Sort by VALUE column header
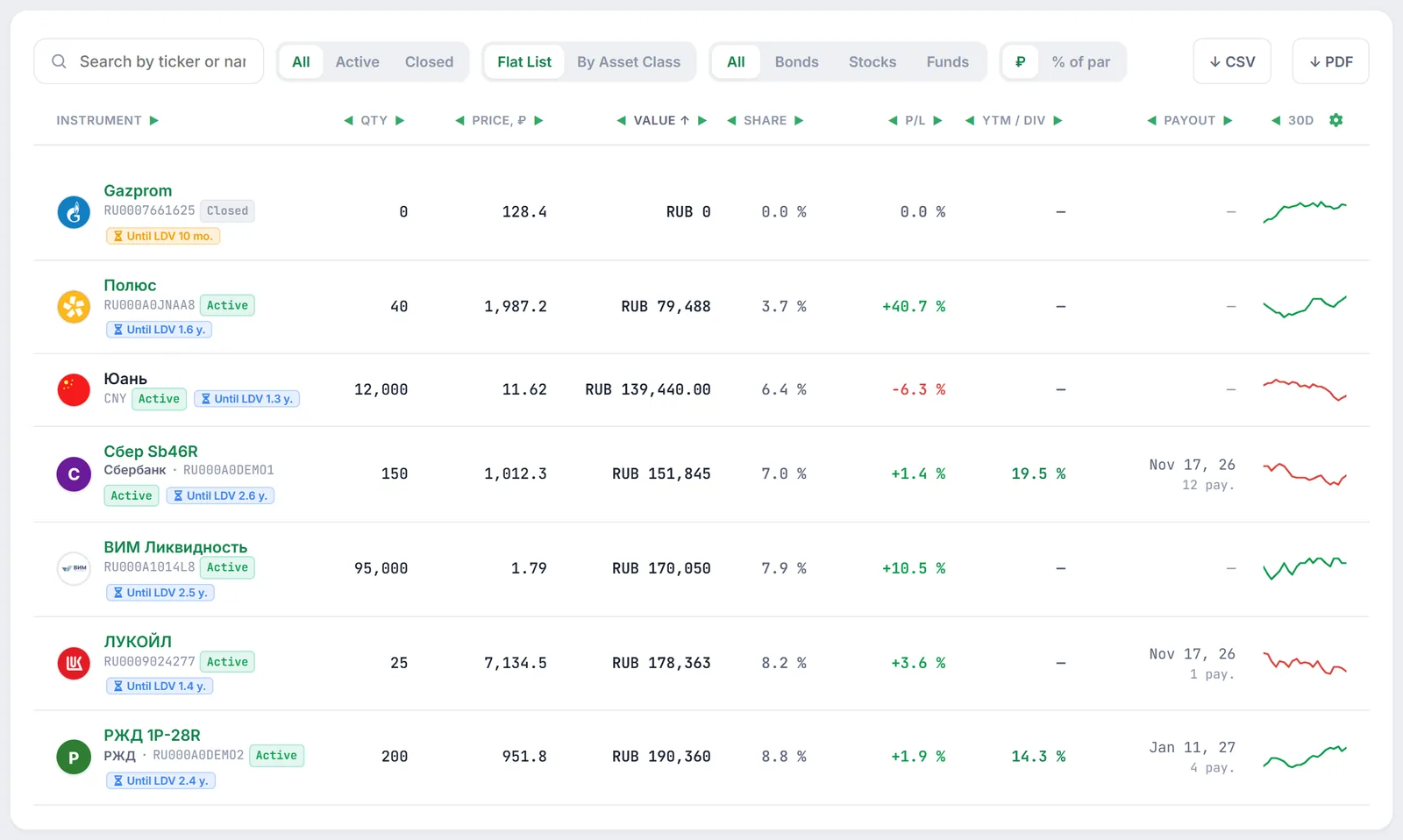The image size is (1403, 840). (x=661, y=120)
